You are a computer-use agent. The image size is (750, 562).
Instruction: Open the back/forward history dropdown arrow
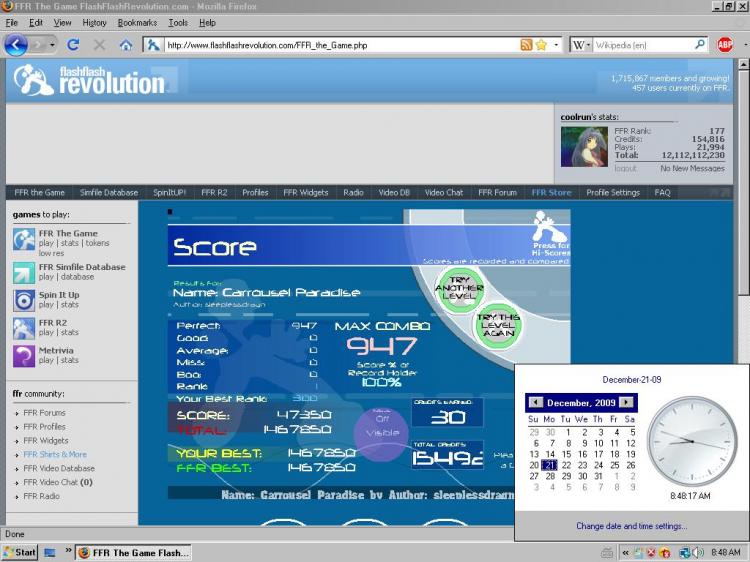52,45
